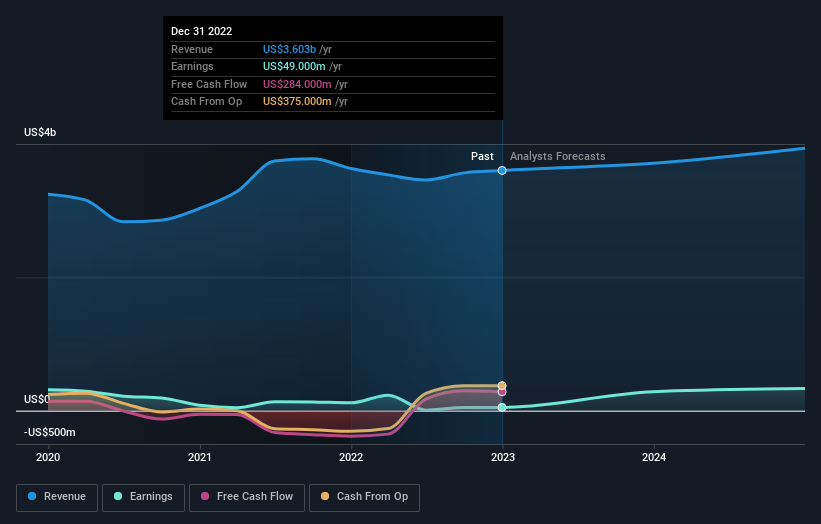Click the US$4b y-axis label
821x524 pixels.
pos(40,132)
